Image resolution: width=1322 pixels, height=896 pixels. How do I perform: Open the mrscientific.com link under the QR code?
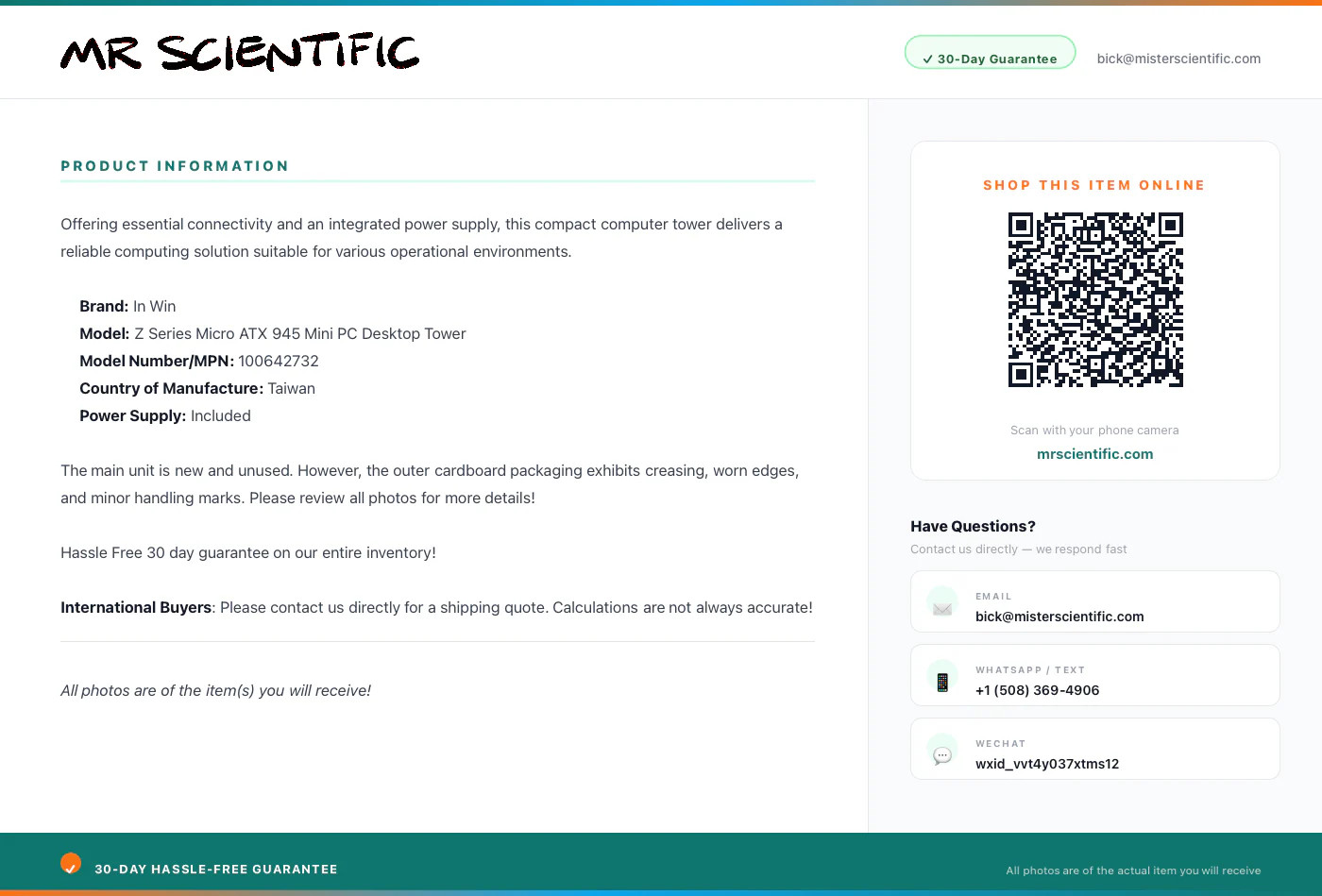pos(1095,454)
